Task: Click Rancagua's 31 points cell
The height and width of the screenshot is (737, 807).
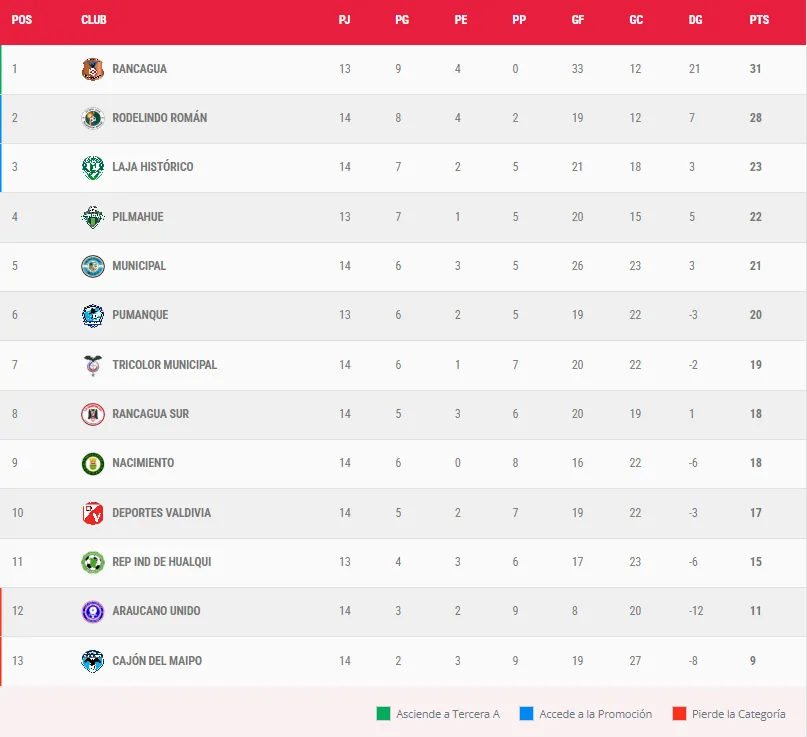Action: (x=755, y=69)
